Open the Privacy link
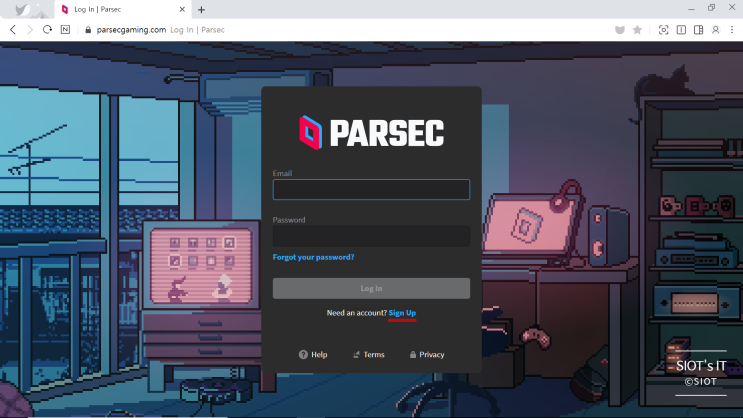The height and width of the screenshot is (418, 743). click(427, 354)
